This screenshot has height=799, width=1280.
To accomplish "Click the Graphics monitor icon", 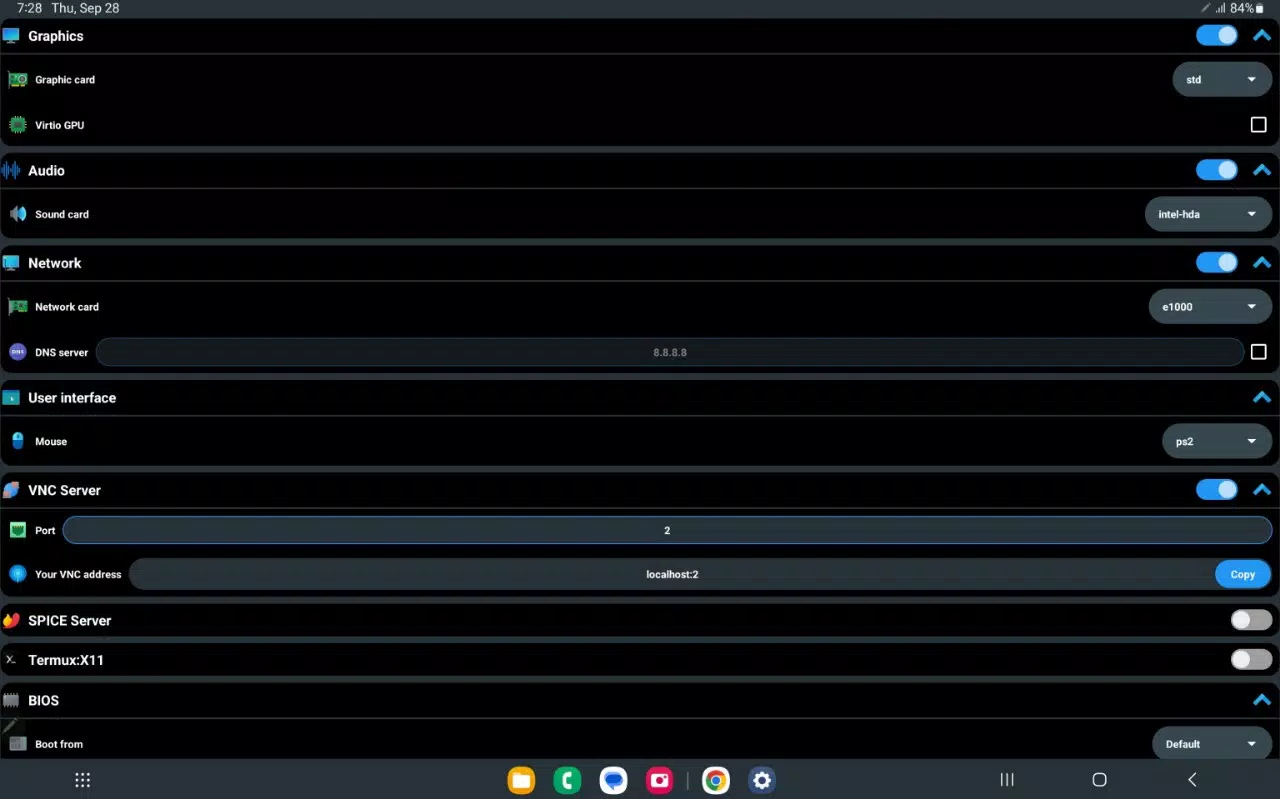I will [11, 36].
